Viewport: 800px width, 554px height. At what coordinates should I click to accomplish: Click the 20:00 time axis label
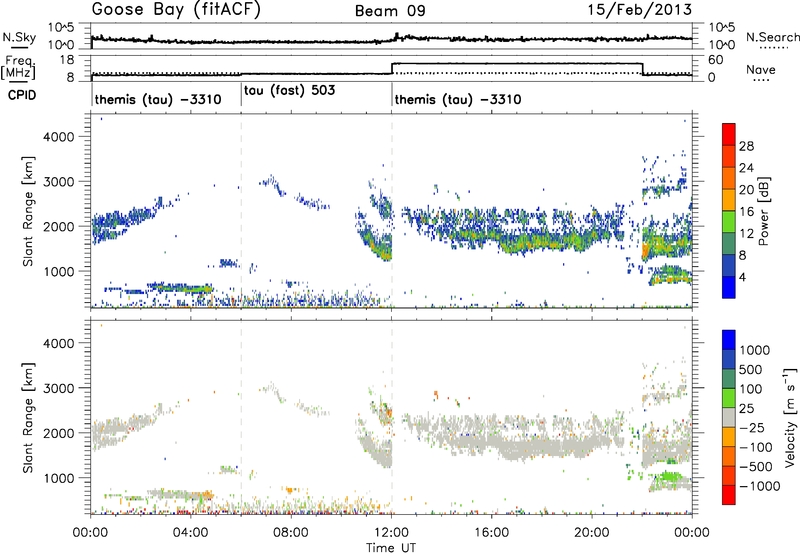591,533
